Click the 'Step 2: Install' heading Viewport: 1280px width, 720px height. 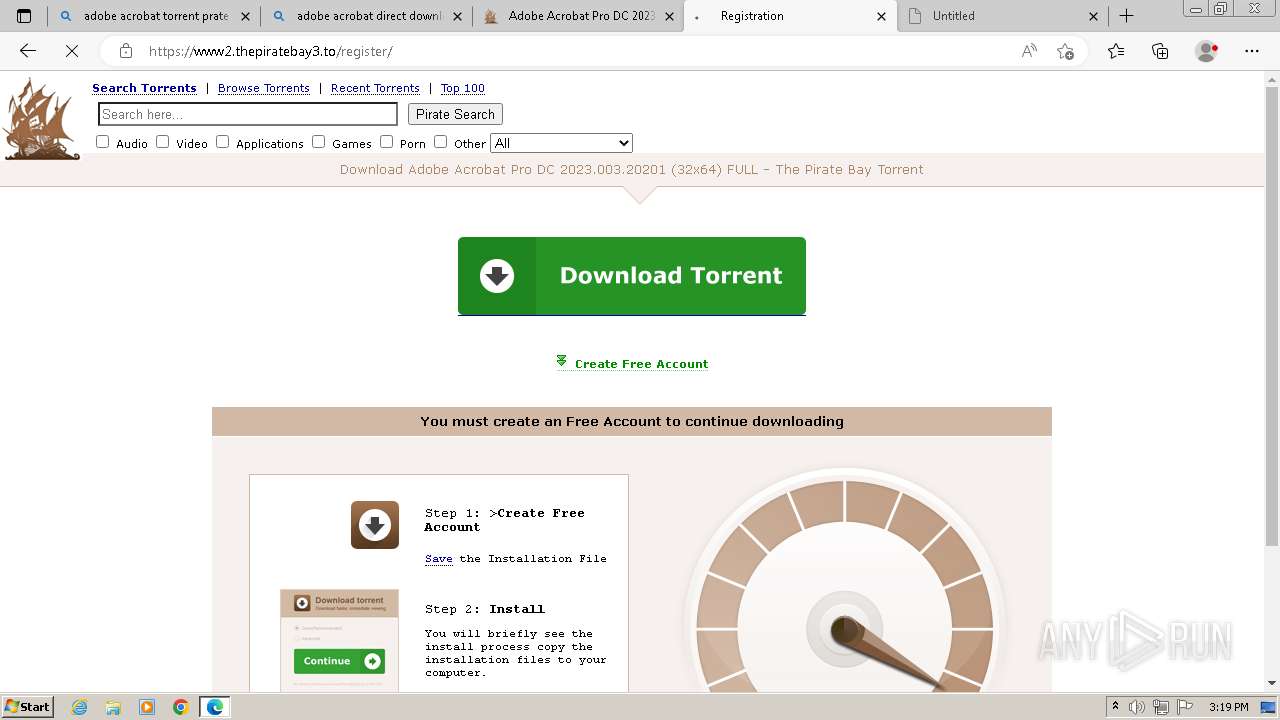pyautogui.click(x=485, y=609)
